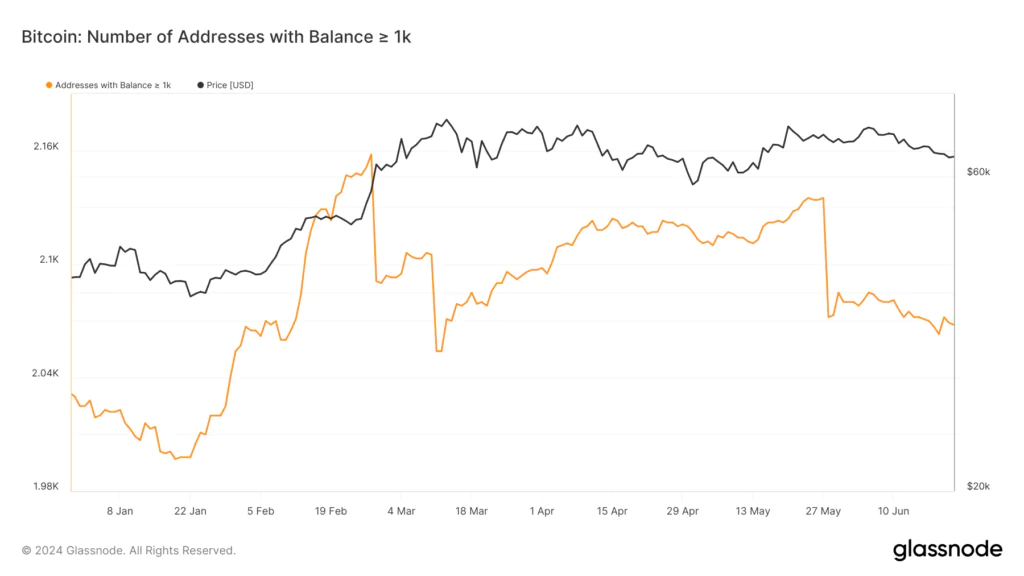Screen dimensions: 1024x576
Task: Toggle the Addresses with Balance ≥ 1k series label
Action: click(113, 85)
